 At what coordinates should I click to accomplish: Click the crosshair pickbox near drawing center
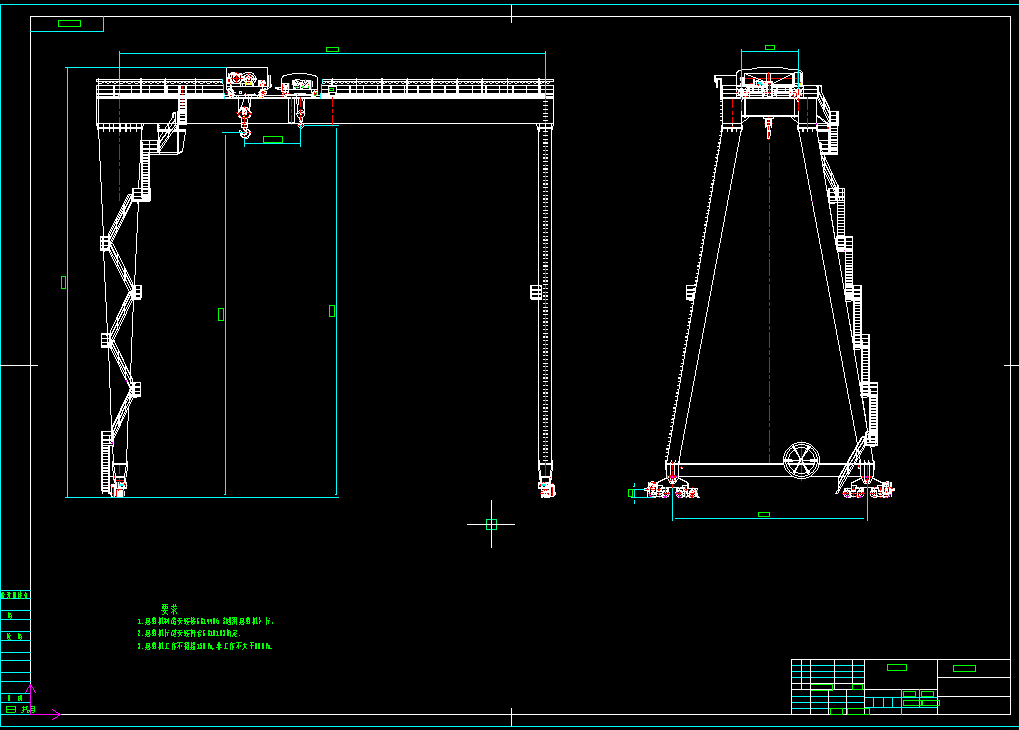(491, 525)
